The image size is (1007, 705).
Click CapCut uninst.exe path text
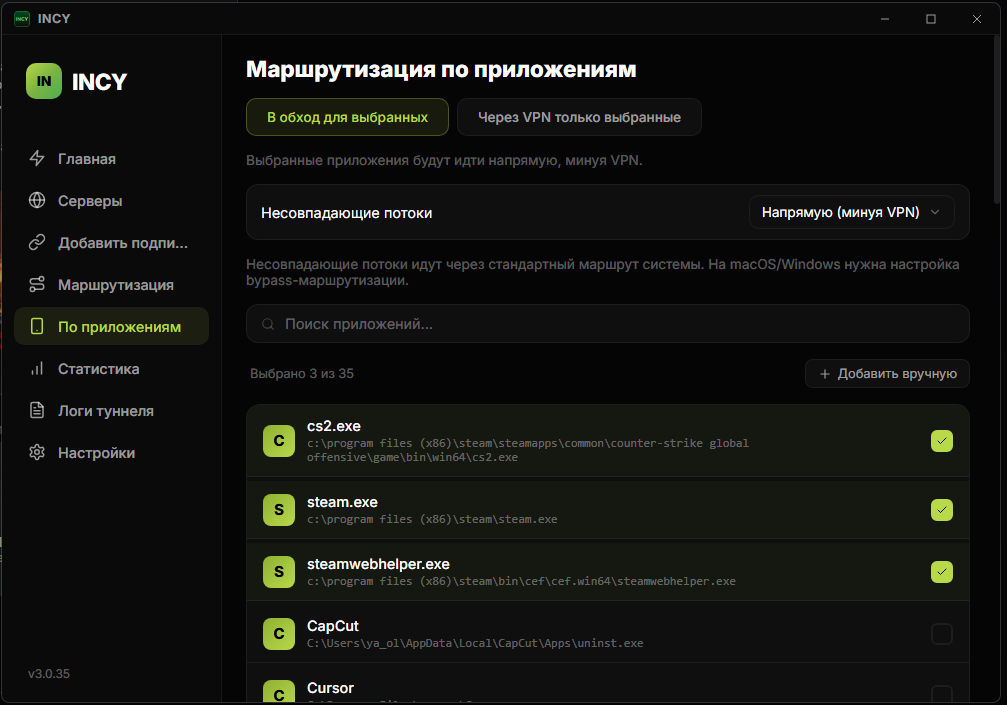tap(475, 643)
